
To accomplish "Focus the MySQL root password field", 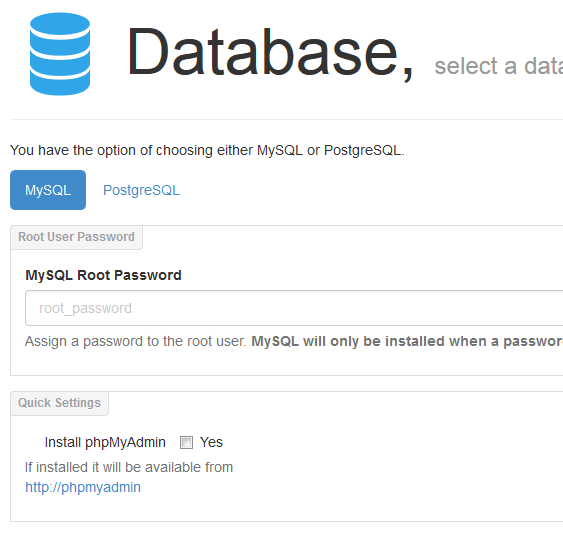I will pos(294,308).
